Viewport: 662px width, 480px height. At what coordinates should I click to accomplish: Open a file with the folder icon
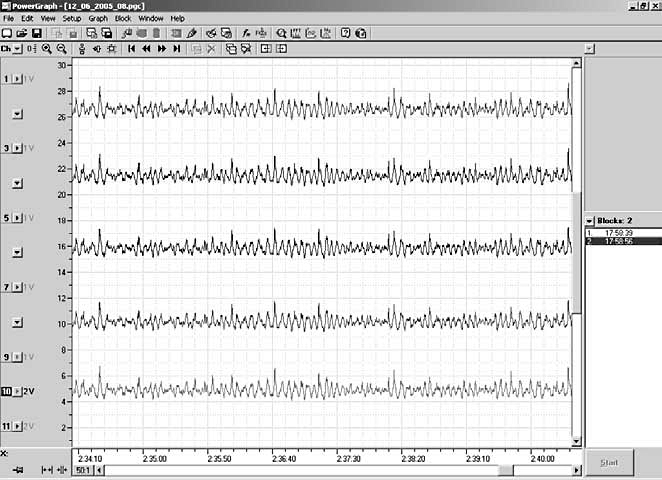pos(22,33)
